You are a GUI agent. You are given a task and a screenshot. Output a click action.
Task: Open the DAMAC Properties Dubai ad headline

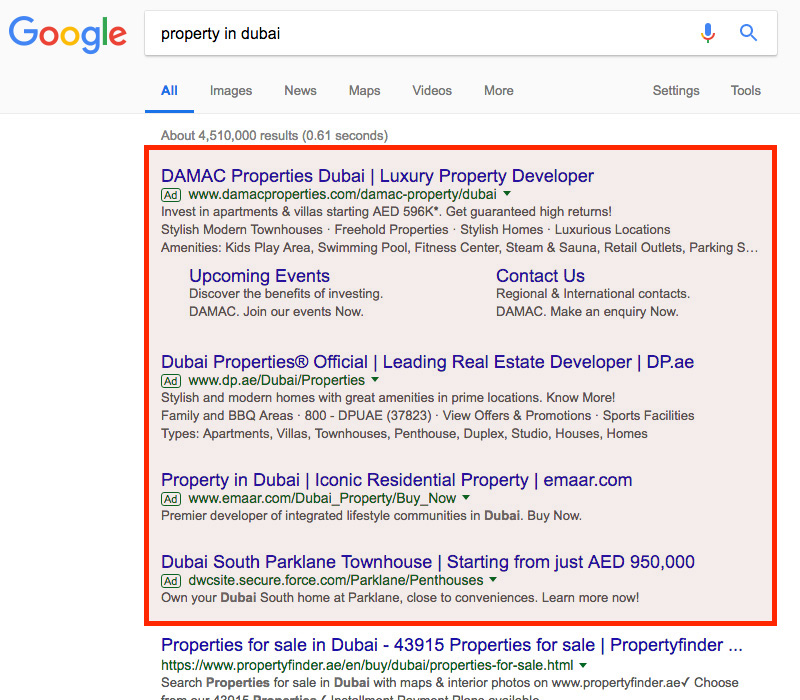pos(377,176)
